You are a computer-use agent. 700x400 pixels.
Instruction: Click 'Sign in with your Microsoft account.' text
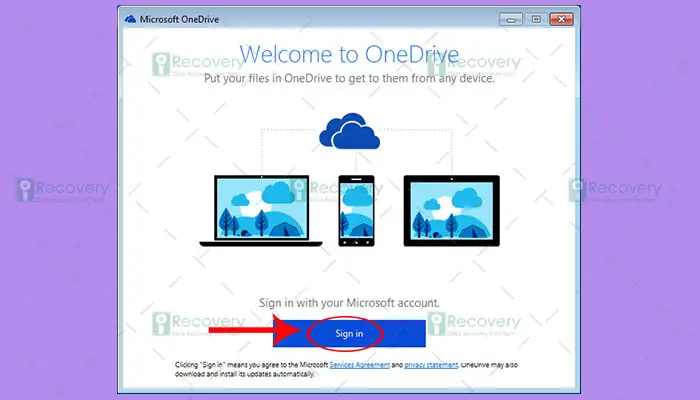point(349,303)
